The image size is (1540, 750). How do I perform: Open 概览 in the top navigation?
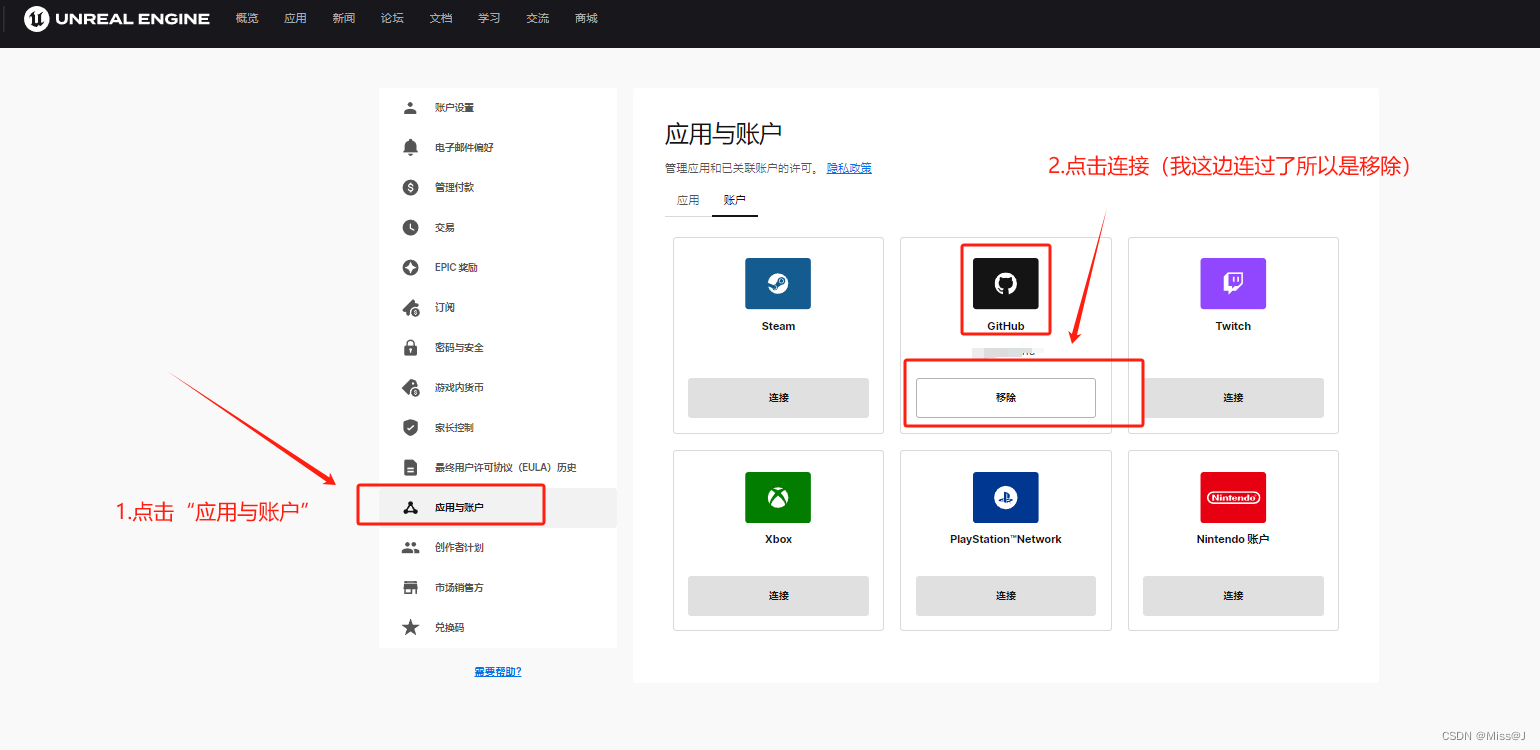point(247,18)
